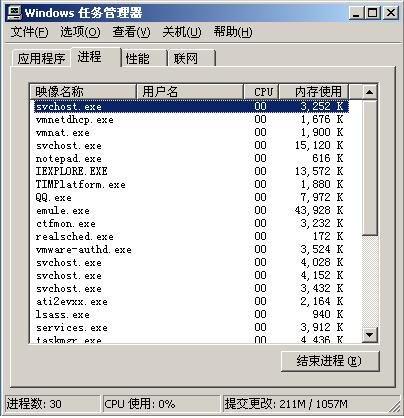This screenshot has width=404, height=418.
Task: Minimize the Task Manager window
Action: click(356, 13)
